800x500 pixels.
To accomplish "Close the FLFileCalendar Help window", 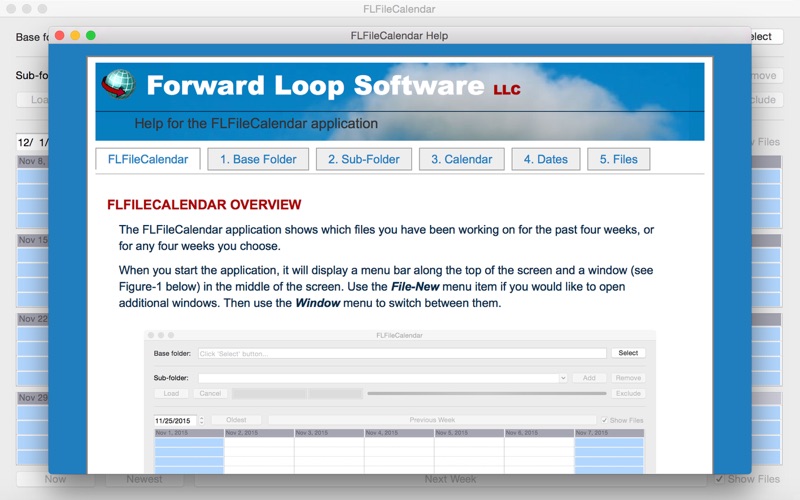I will click(60, 35).
